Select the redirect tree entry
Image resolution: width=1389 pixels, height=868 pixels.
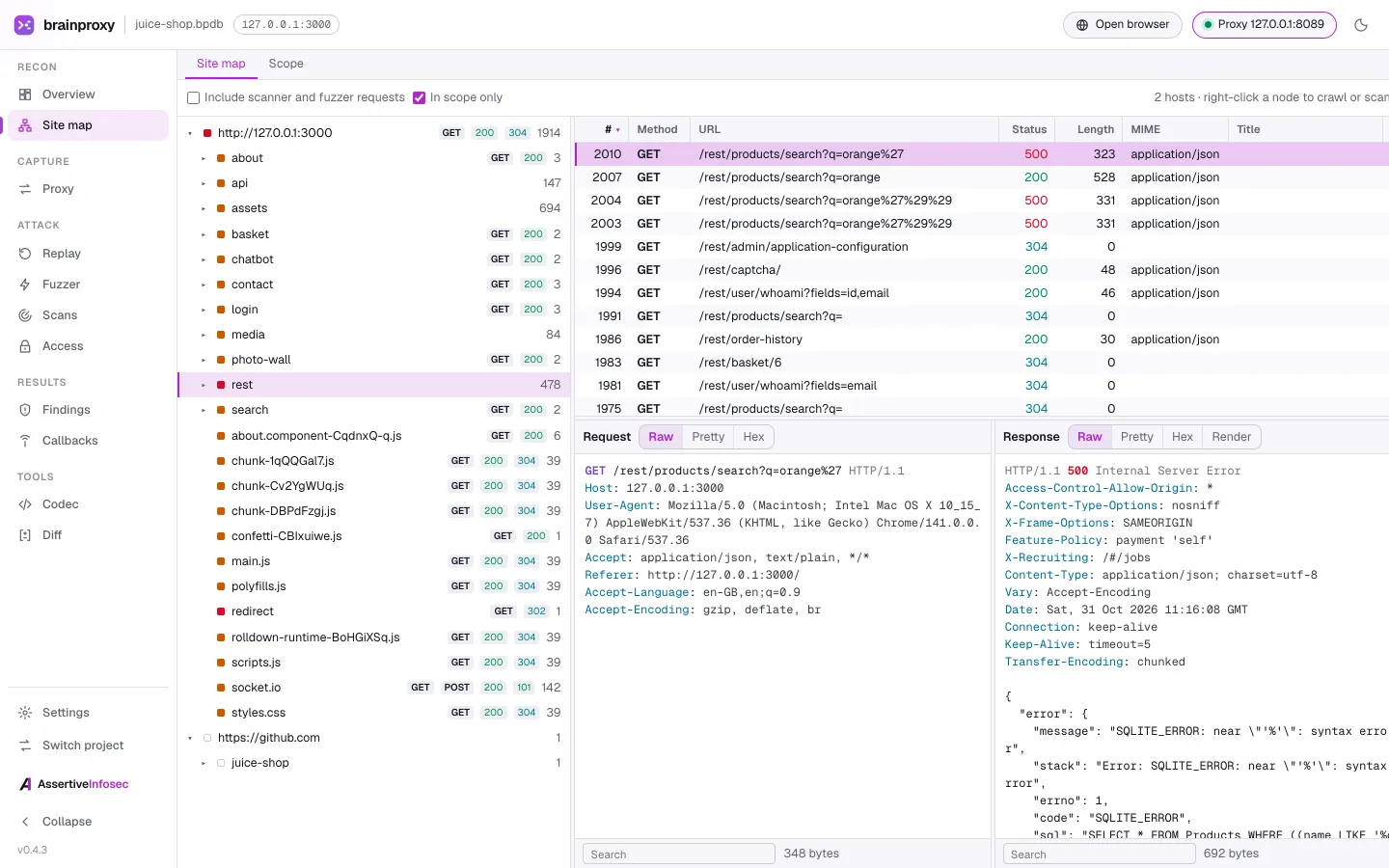click(x=374, y=611)
